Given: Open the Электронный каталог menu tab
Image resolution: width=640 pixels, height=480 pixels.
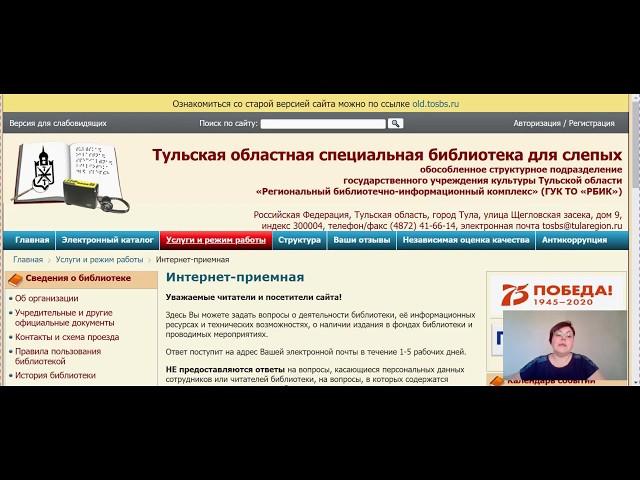Looking at the screenshot, I should [x=107, y=240].
